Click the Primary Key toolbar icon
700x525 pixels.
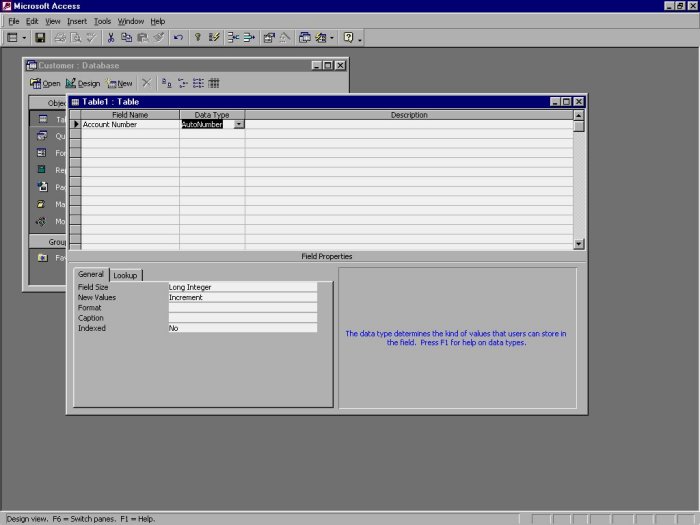point(198,37)
